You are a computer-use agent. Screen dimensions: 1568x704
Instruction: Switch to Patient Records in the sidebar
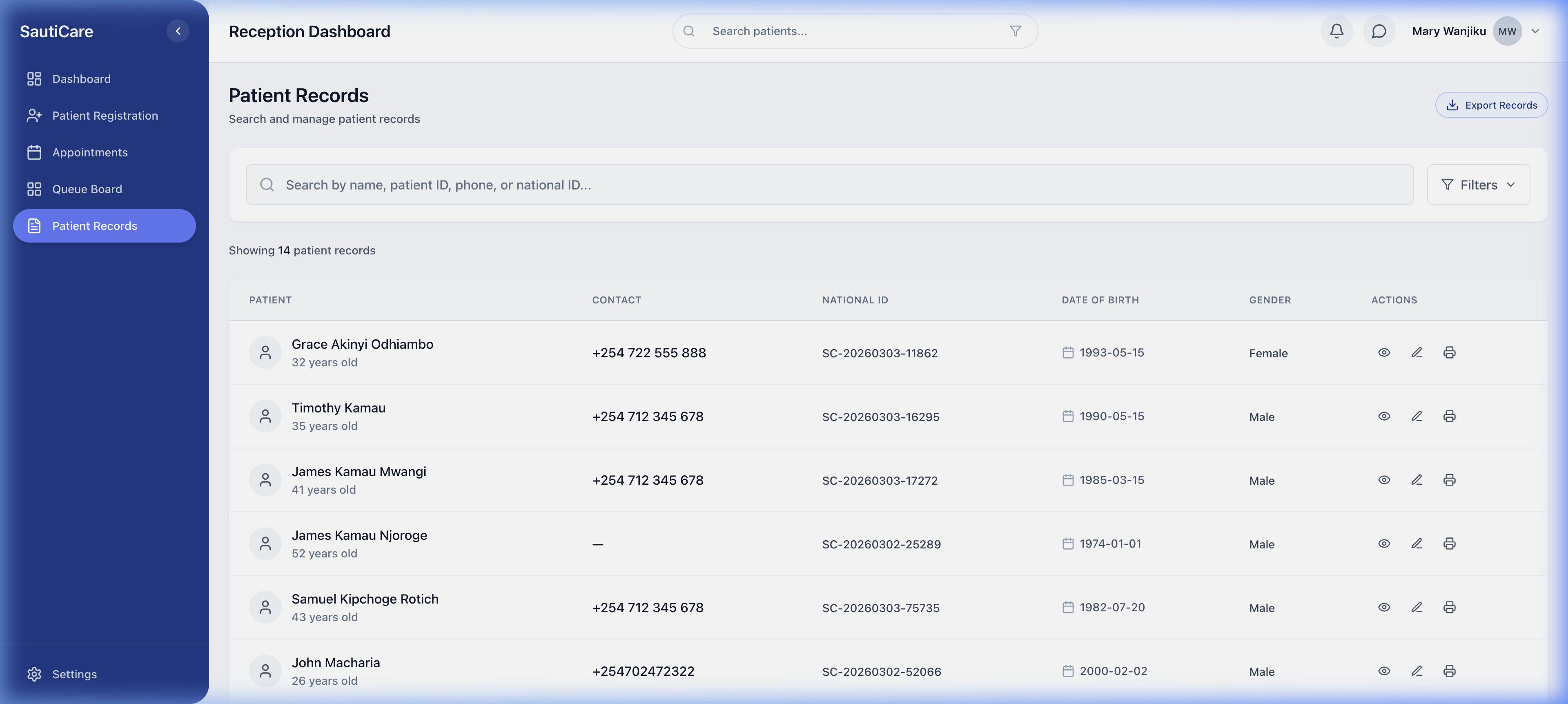pyautogui.click(x=94, y=226)
